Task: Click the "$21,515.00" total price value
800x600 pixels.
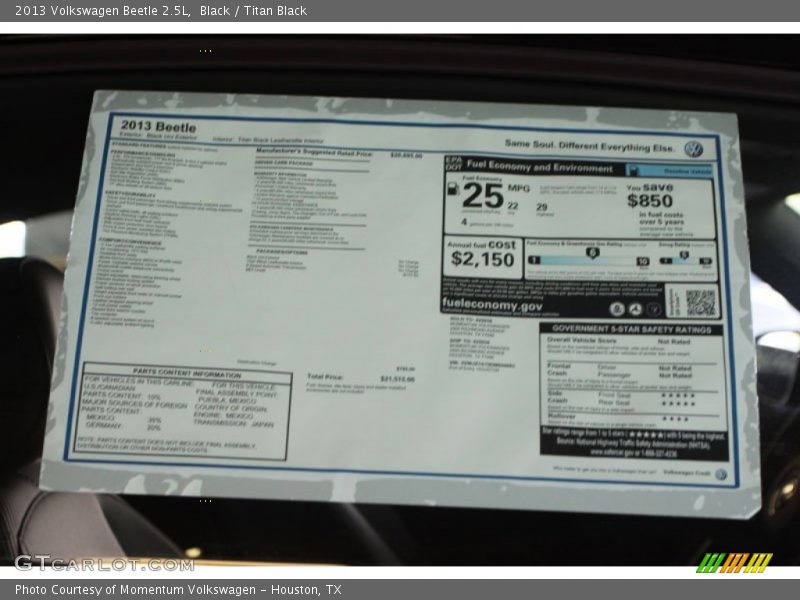Action: [397, 379]
